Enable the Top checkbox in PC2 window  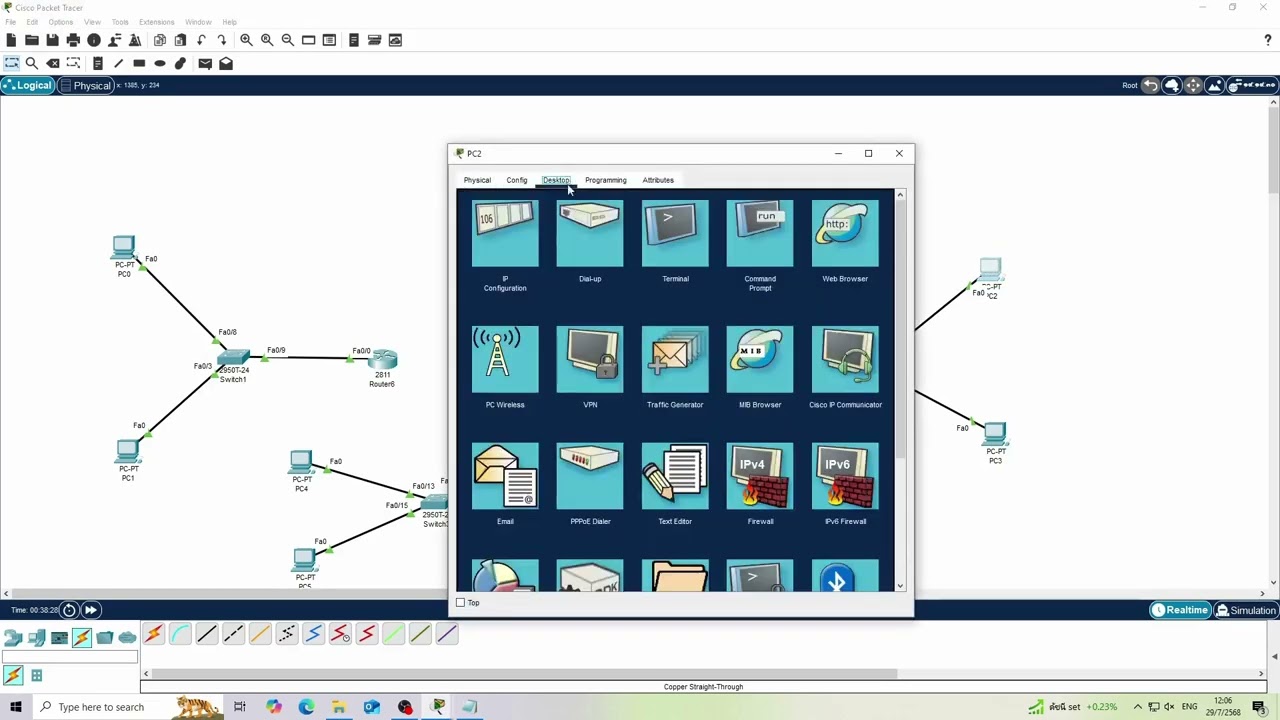coord(460,603)
